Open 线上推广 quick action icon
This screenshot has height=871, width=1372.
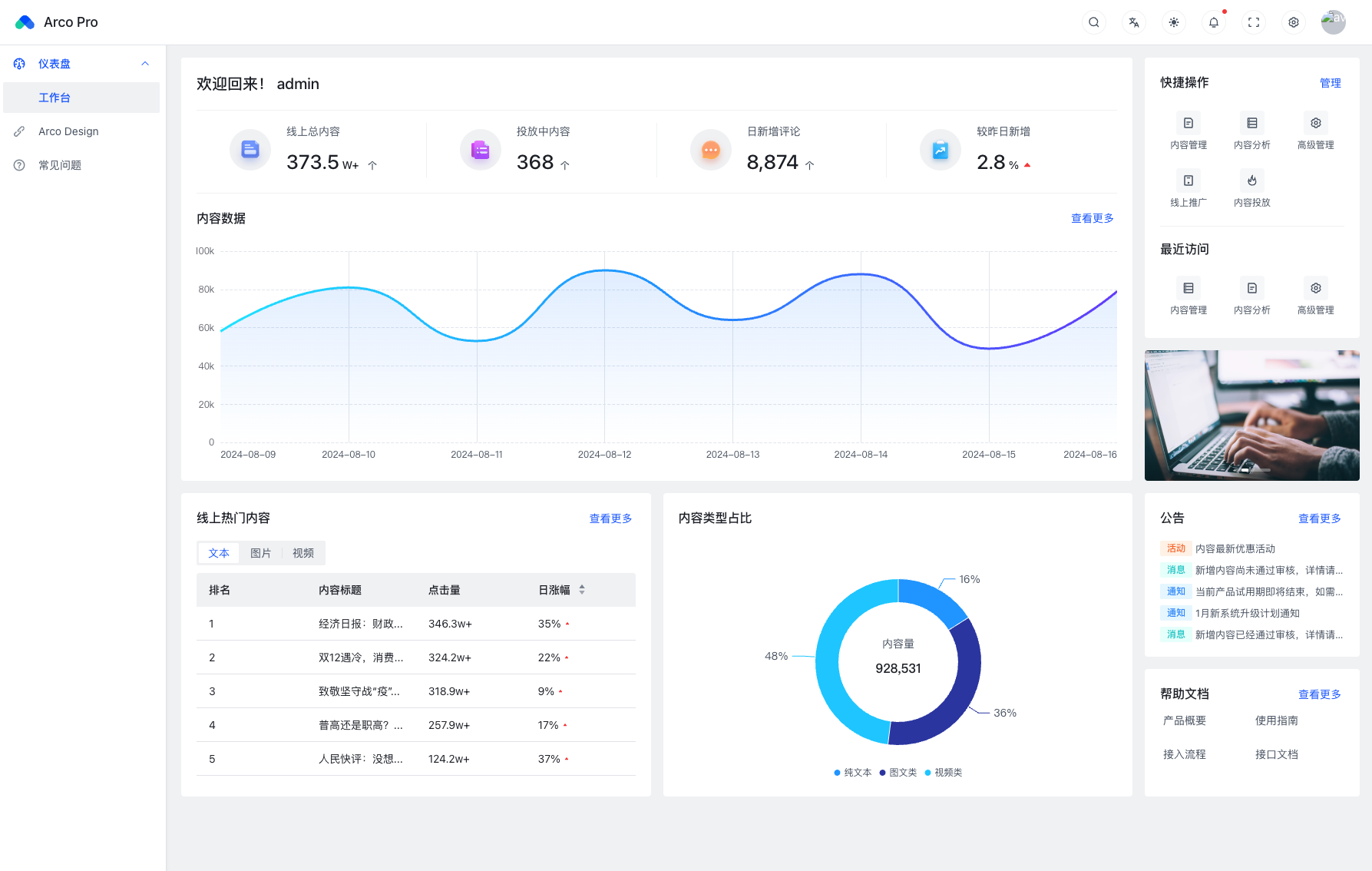tap(1189, 181)
